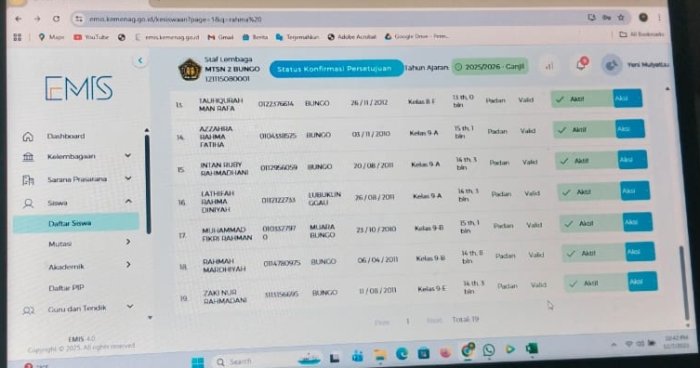Open the Google Drive bookmark

(x=416, y=36)
